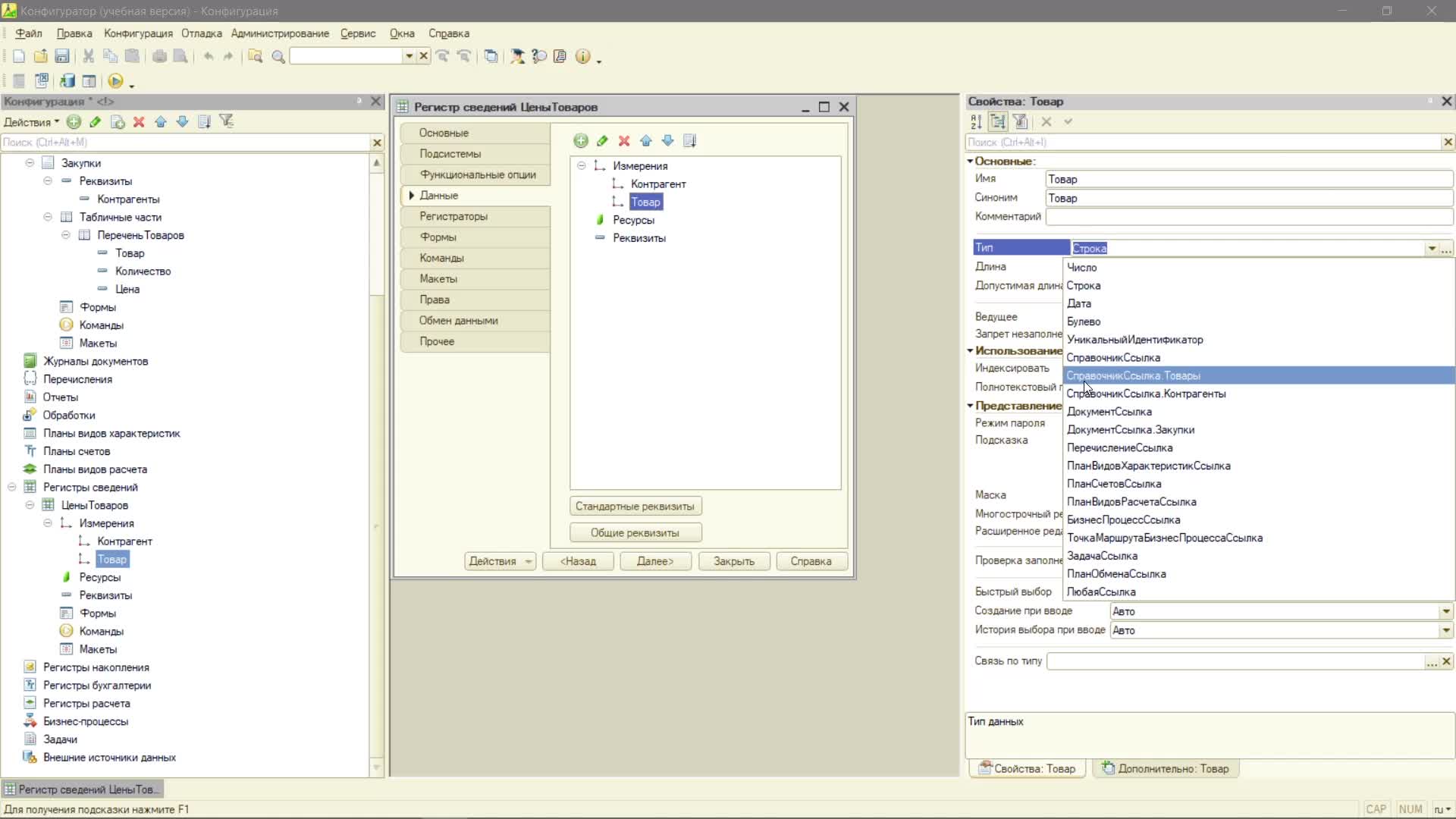Collapse the Измерения node in register editor

click(x=582, y=165)
